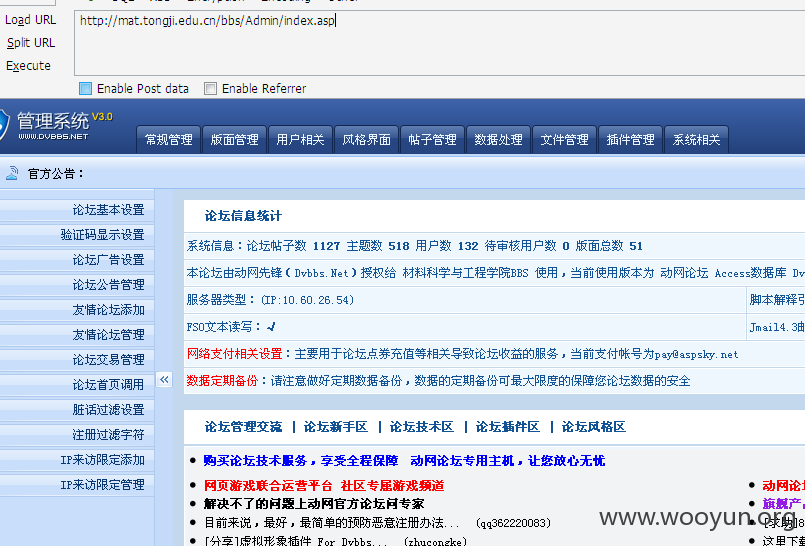Open the 帖子管理 tab
The image size is (805, 546).
(432, 140)
